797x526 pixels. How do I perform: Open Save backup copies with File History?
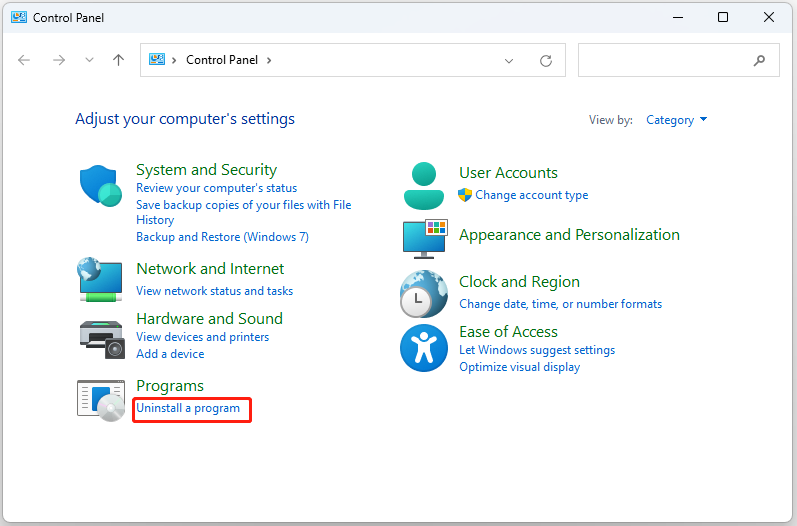coord(243,212)
